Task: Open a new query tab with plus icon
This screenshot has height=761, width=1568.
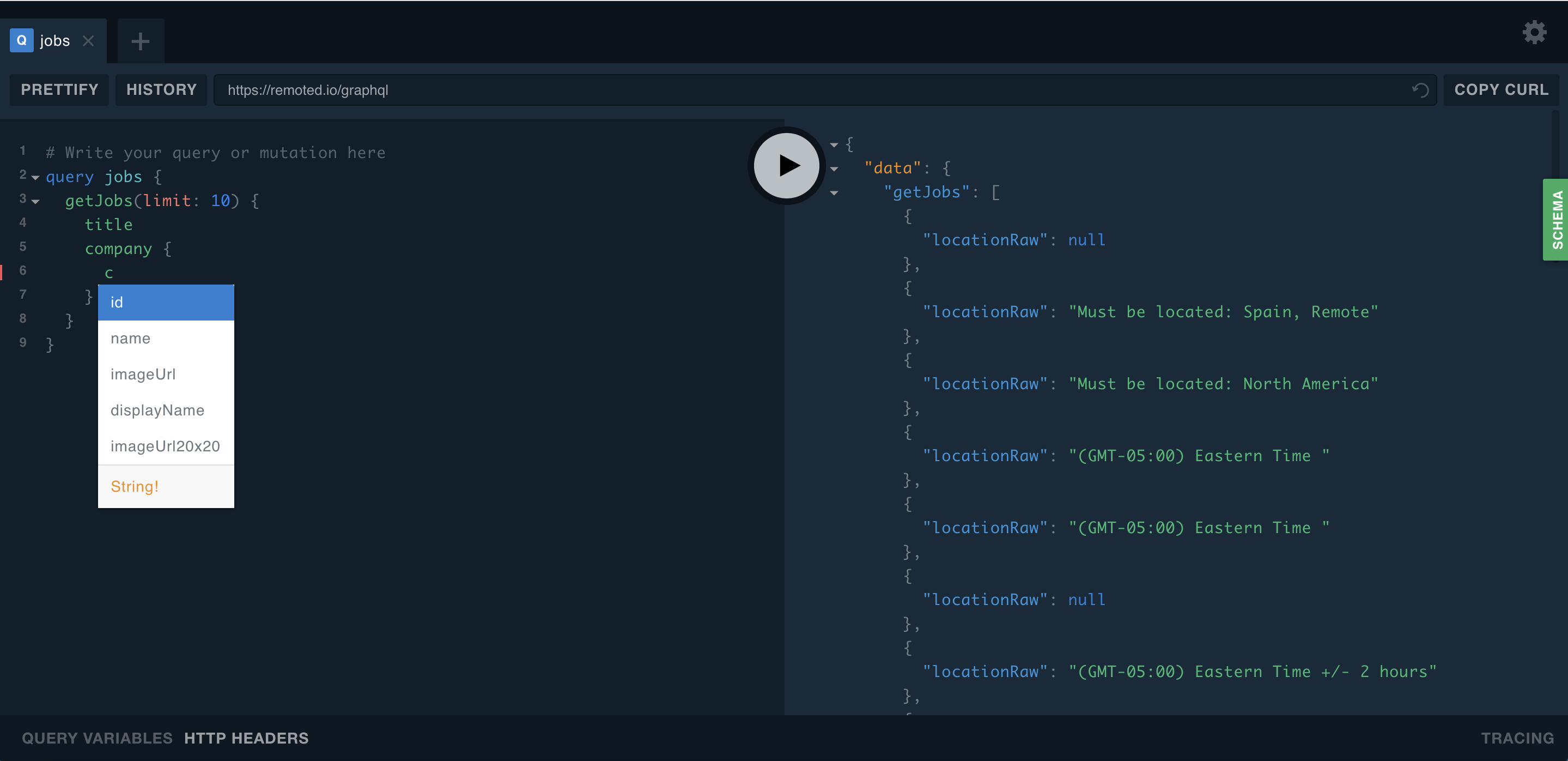Action: [x=140, y=41]
